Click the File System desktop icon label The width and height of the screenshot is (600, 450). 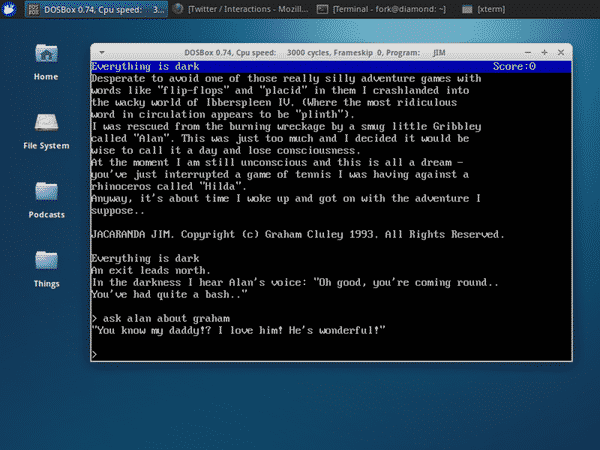(x=46, y=146)
